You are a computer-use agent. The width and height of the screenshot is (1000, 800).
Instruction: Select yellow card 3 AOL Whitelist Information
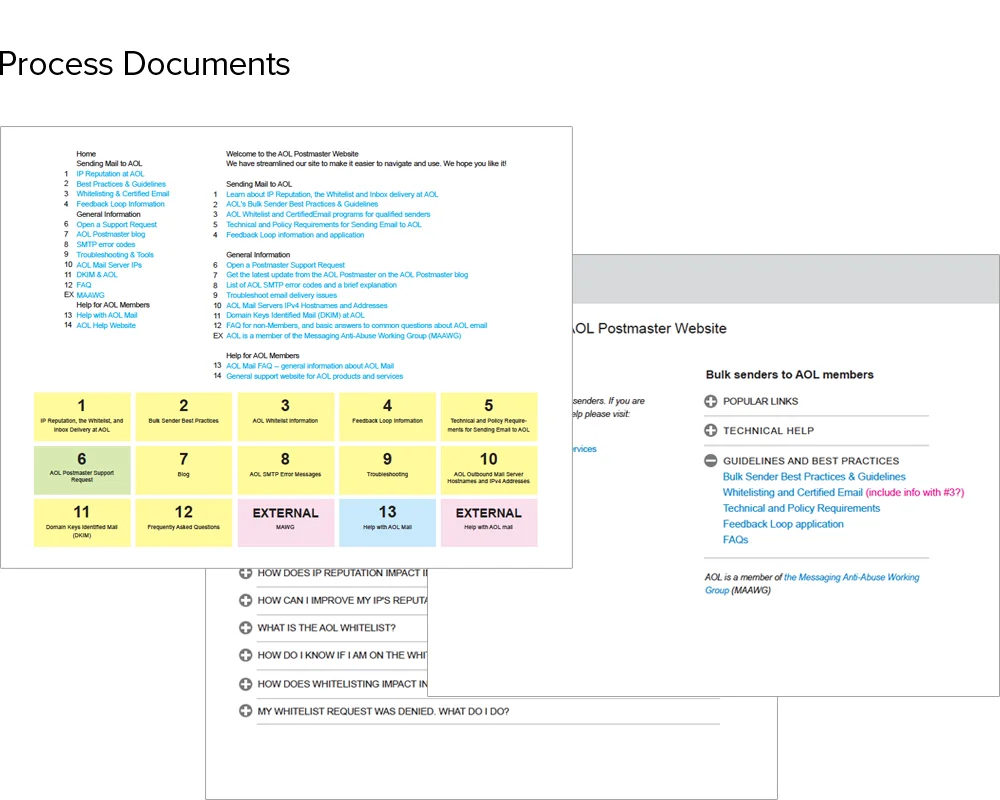pyautogui.click(x=286, y=417)
